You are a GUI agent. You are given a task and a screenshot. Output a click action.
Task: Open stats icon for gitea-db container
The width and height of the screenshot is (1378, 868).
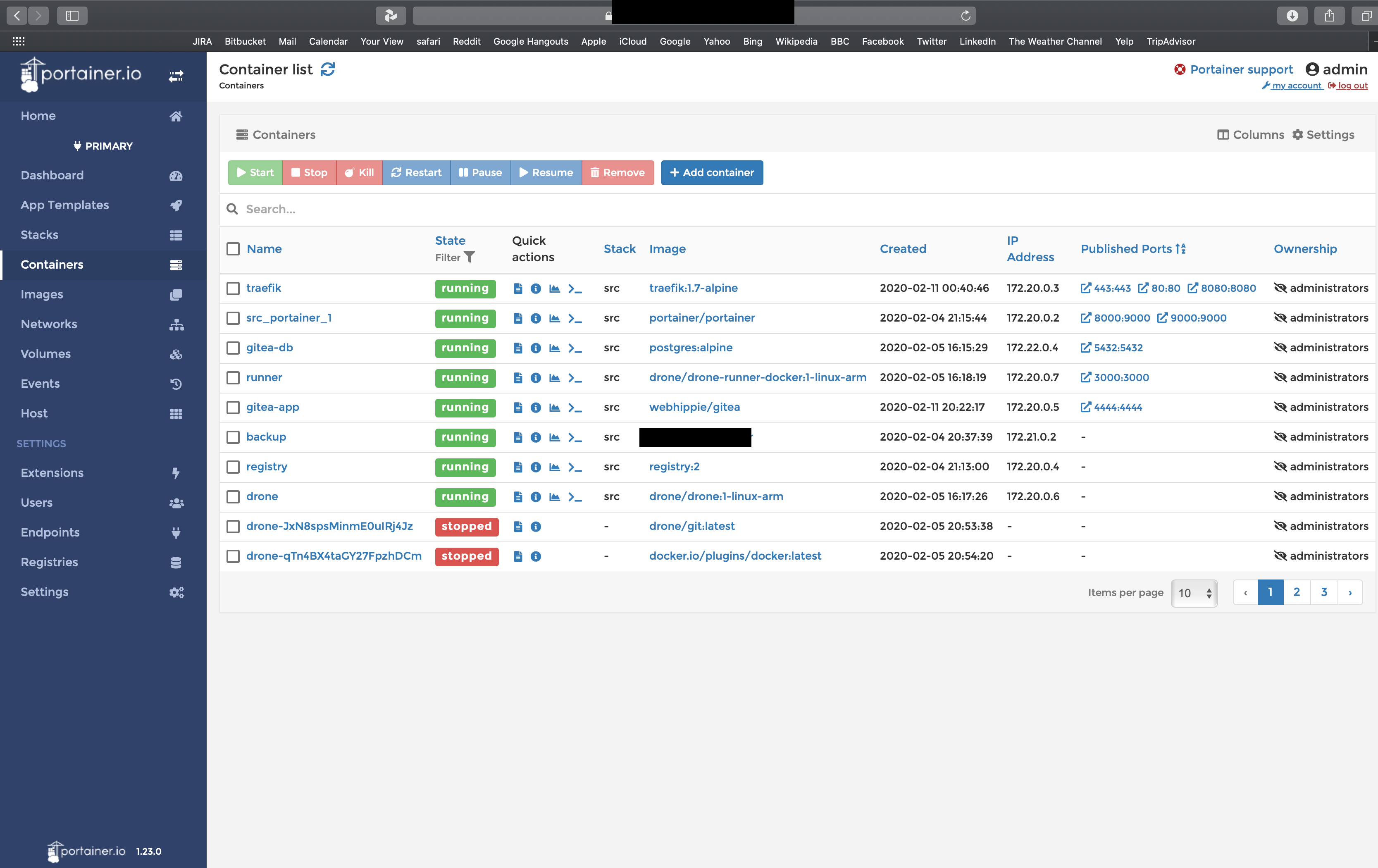[555, 348]
